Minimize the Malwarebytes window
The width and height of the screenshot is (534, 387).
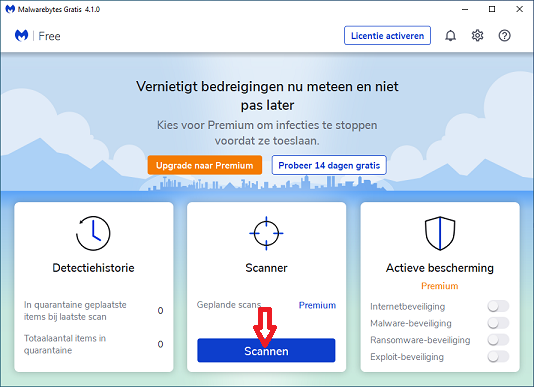[465, 9]
